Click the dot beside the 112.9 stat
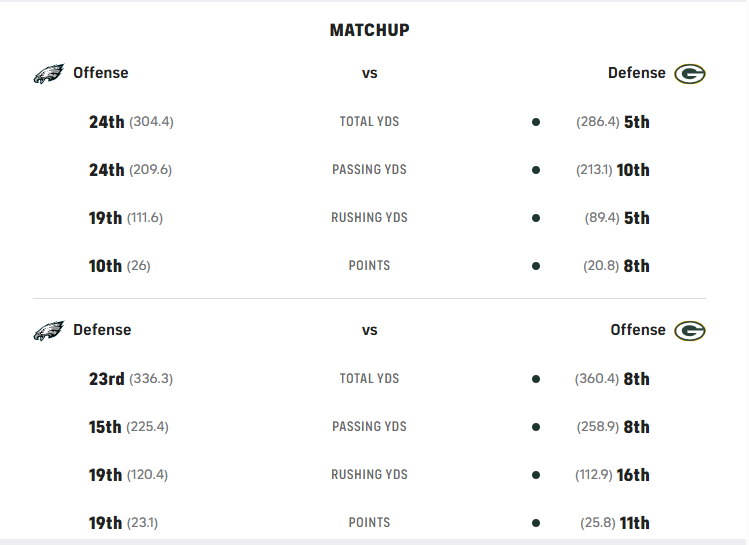 point(536,475)
